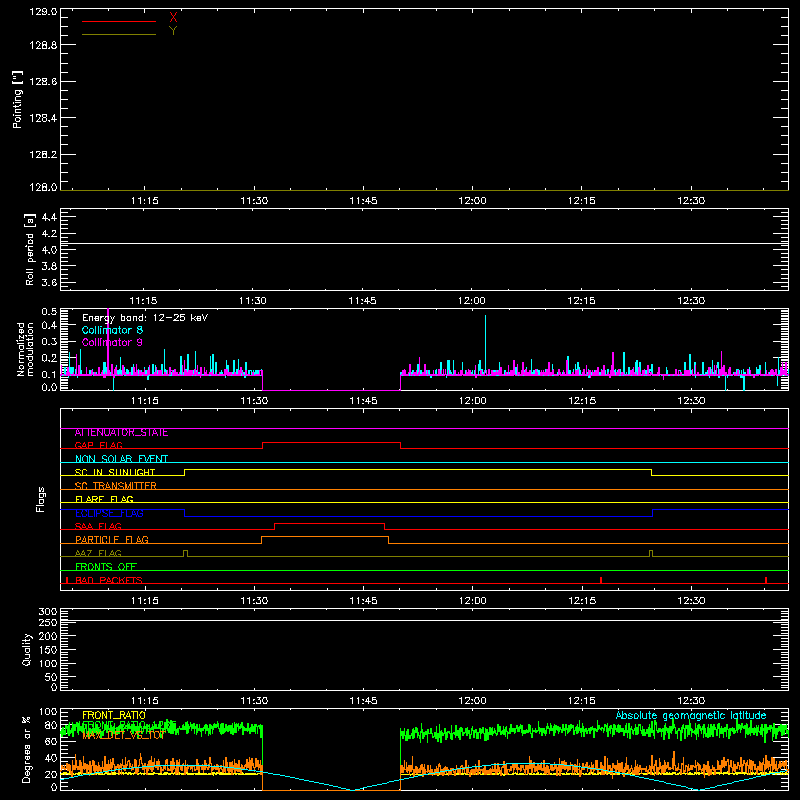Click the 11:30 label under Flags plot
Screen dimensions: 800x800
(x=254, y=601)
